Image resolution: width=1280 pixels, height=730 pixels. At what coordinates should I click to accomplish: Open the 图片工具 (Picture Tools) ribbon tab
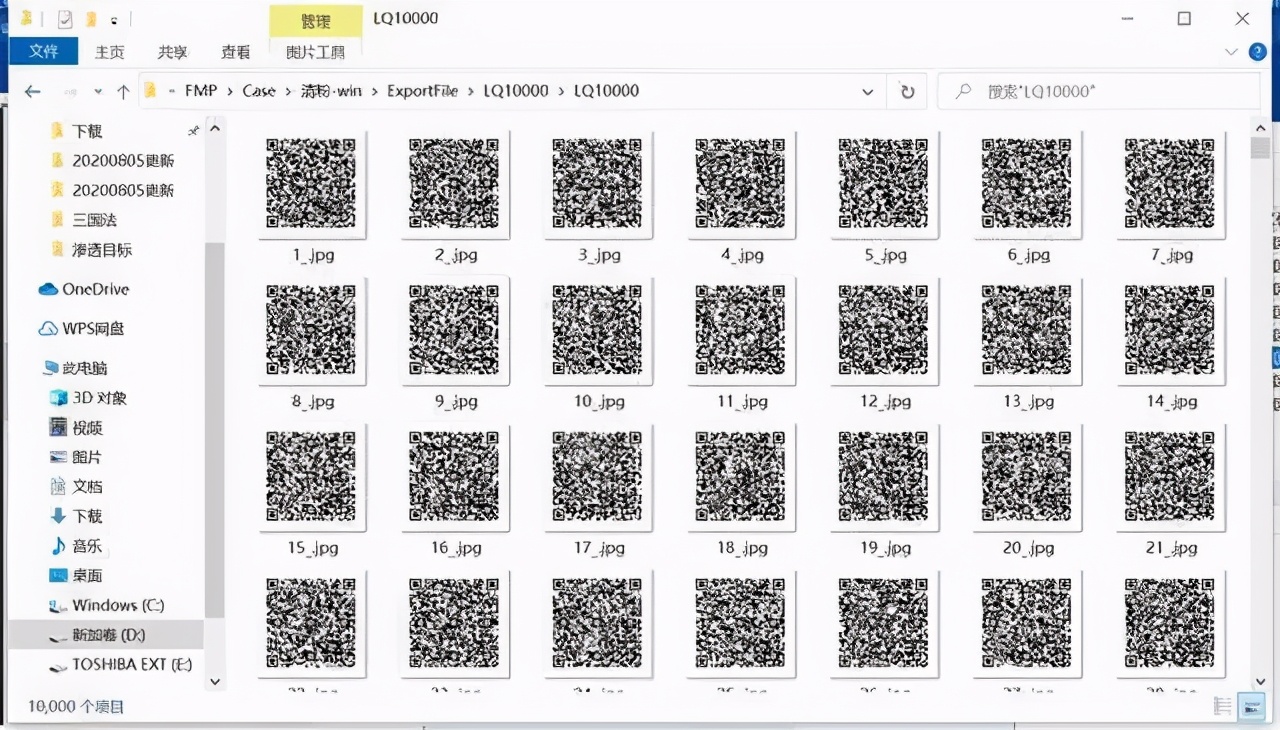coord(313,52)
